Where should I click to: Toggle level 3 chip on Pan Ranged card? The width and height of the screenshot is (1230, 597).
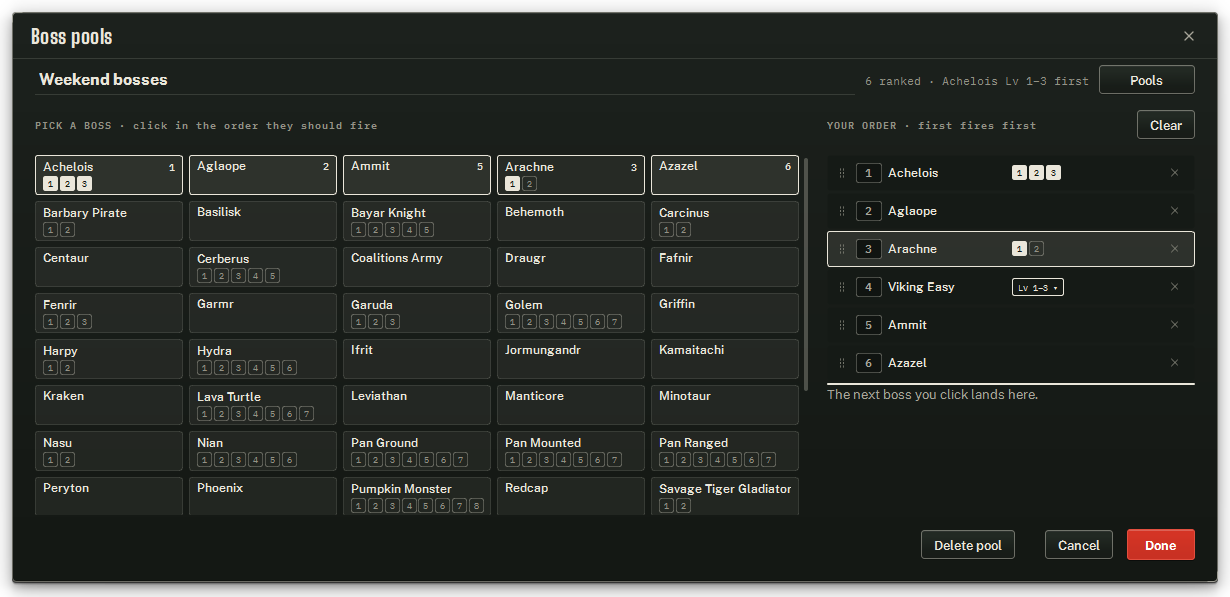coord(700,460)
